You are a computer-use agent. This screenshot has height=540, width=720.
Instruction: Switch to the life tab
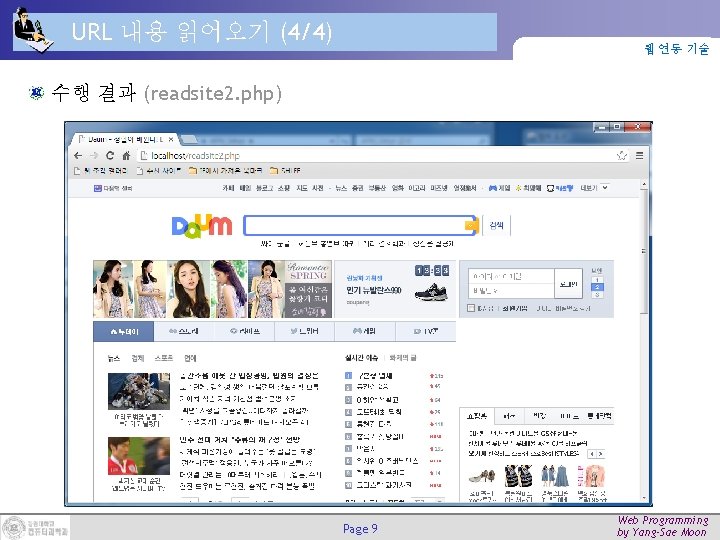point(244,331)
